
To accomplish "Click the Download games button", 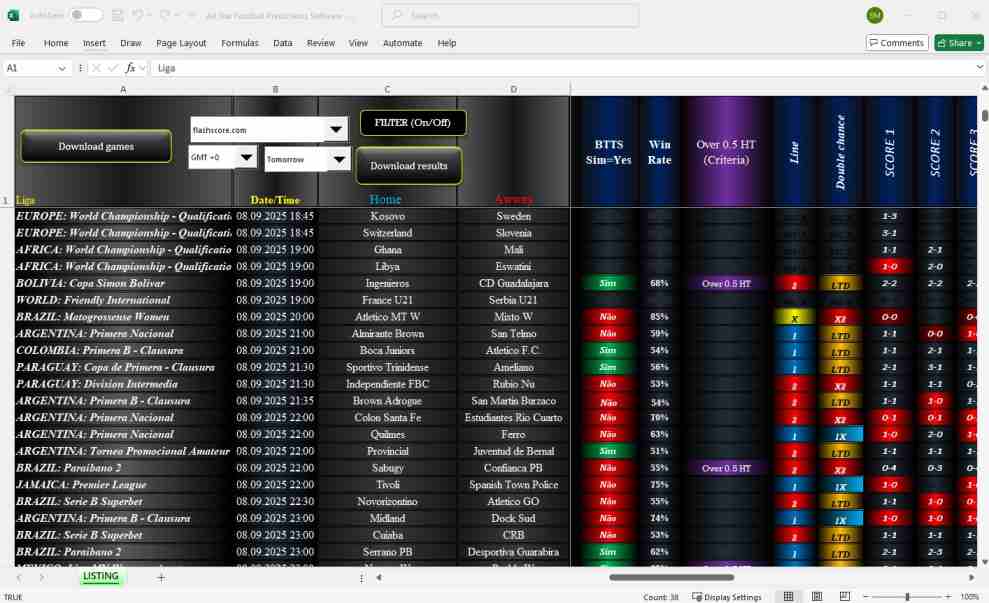I will click(x=95, y=145).
